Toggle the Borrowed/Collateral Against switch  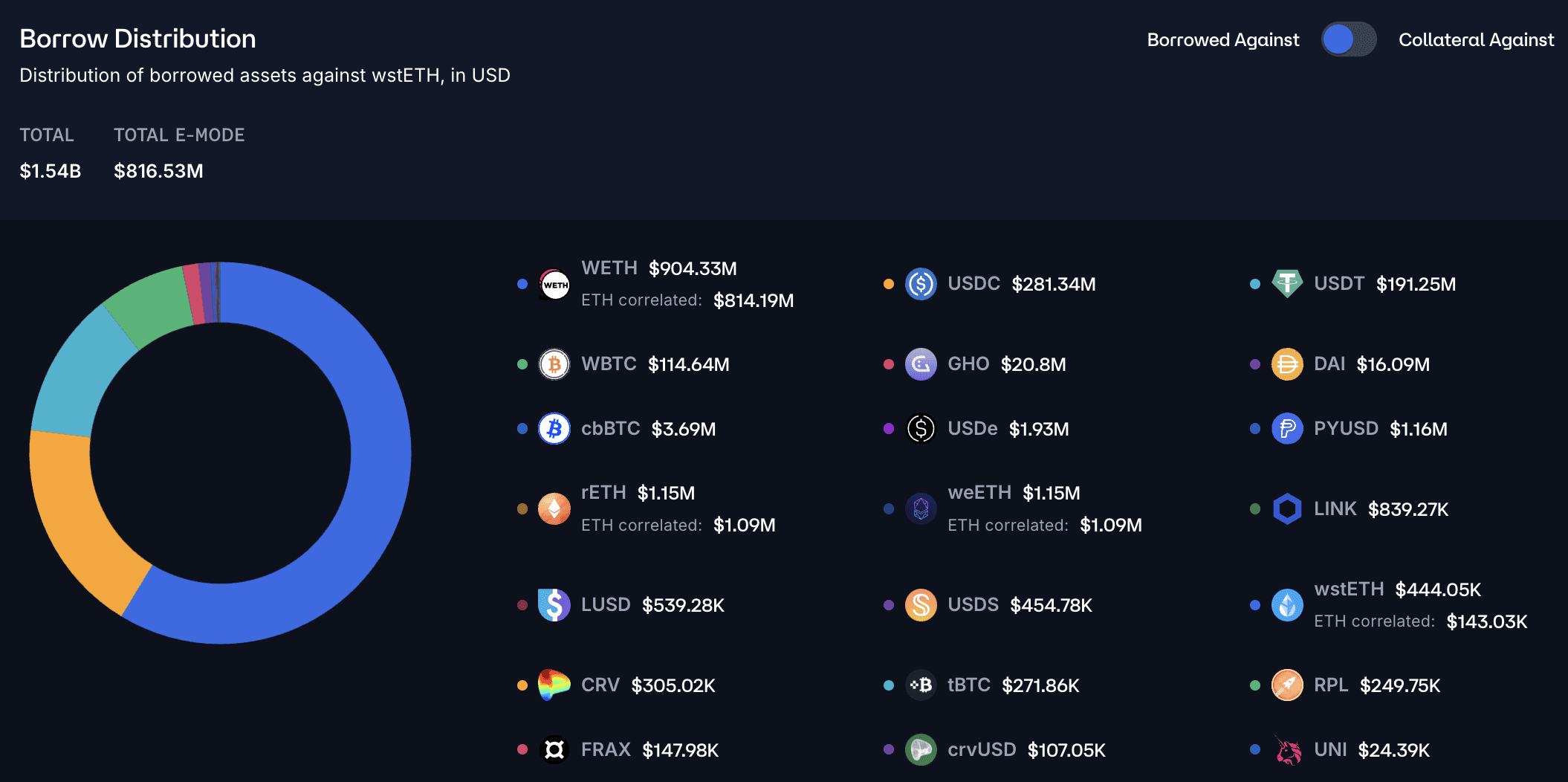pyautogui.click(x=1348, y=39)
